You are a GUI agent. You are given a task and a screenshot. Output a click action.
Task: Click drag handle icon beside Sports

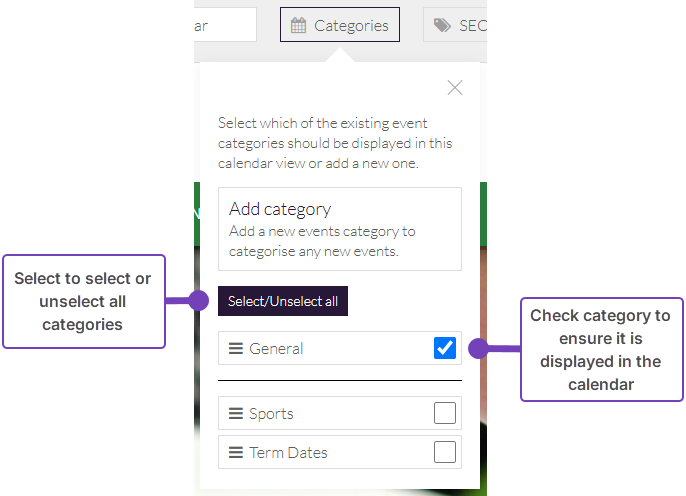236,414
